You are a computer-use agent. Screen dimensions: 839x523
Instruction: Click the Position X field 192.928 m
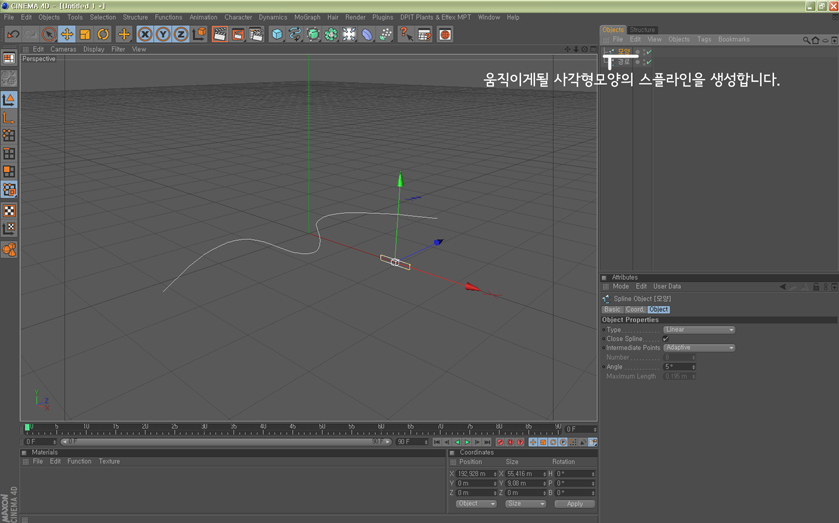coord(476,474)
